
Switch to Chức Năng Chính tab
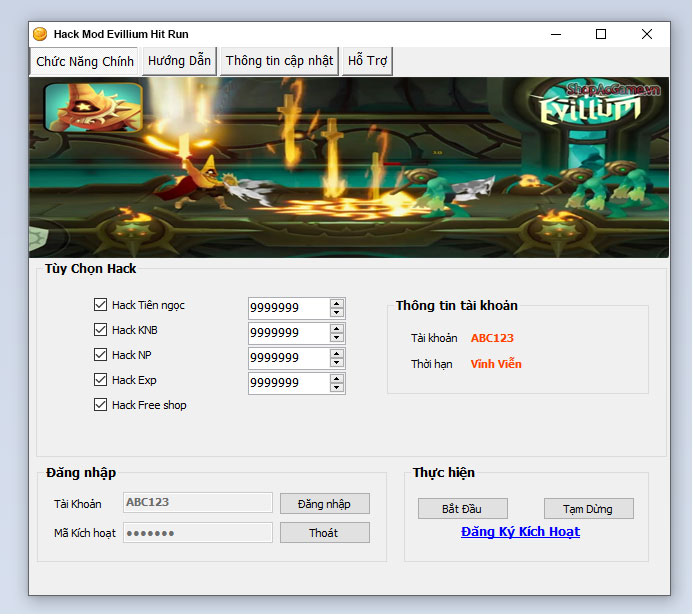(85, 61)
